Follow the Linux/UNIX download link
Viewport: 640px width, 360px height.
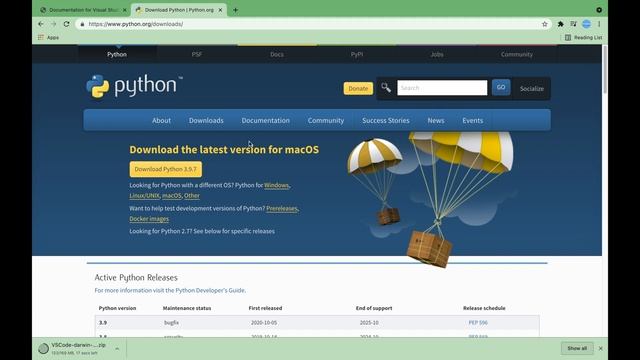click(144, 196)
